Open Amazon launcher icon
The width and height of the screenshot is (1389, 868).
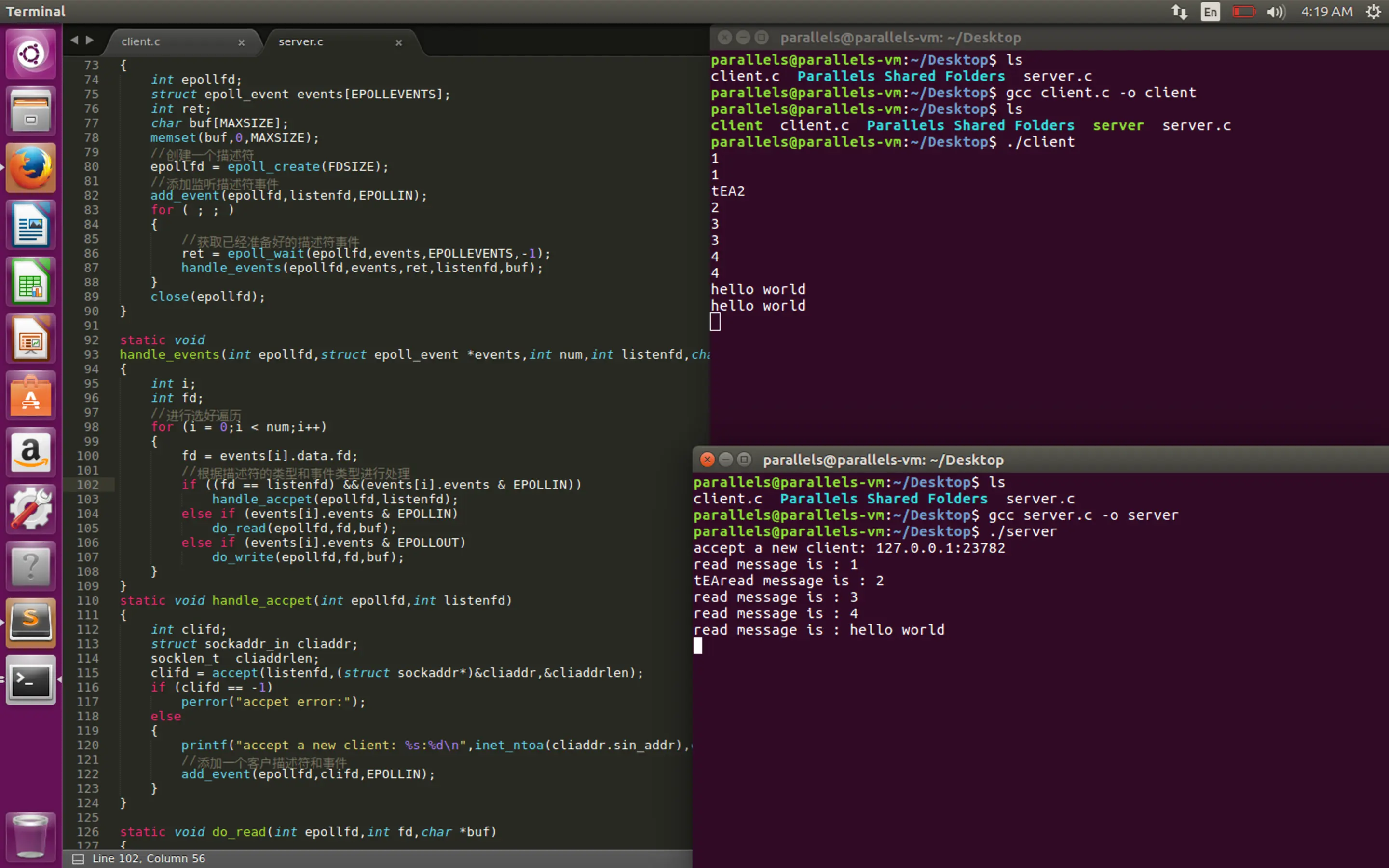(x=30, y=452)
